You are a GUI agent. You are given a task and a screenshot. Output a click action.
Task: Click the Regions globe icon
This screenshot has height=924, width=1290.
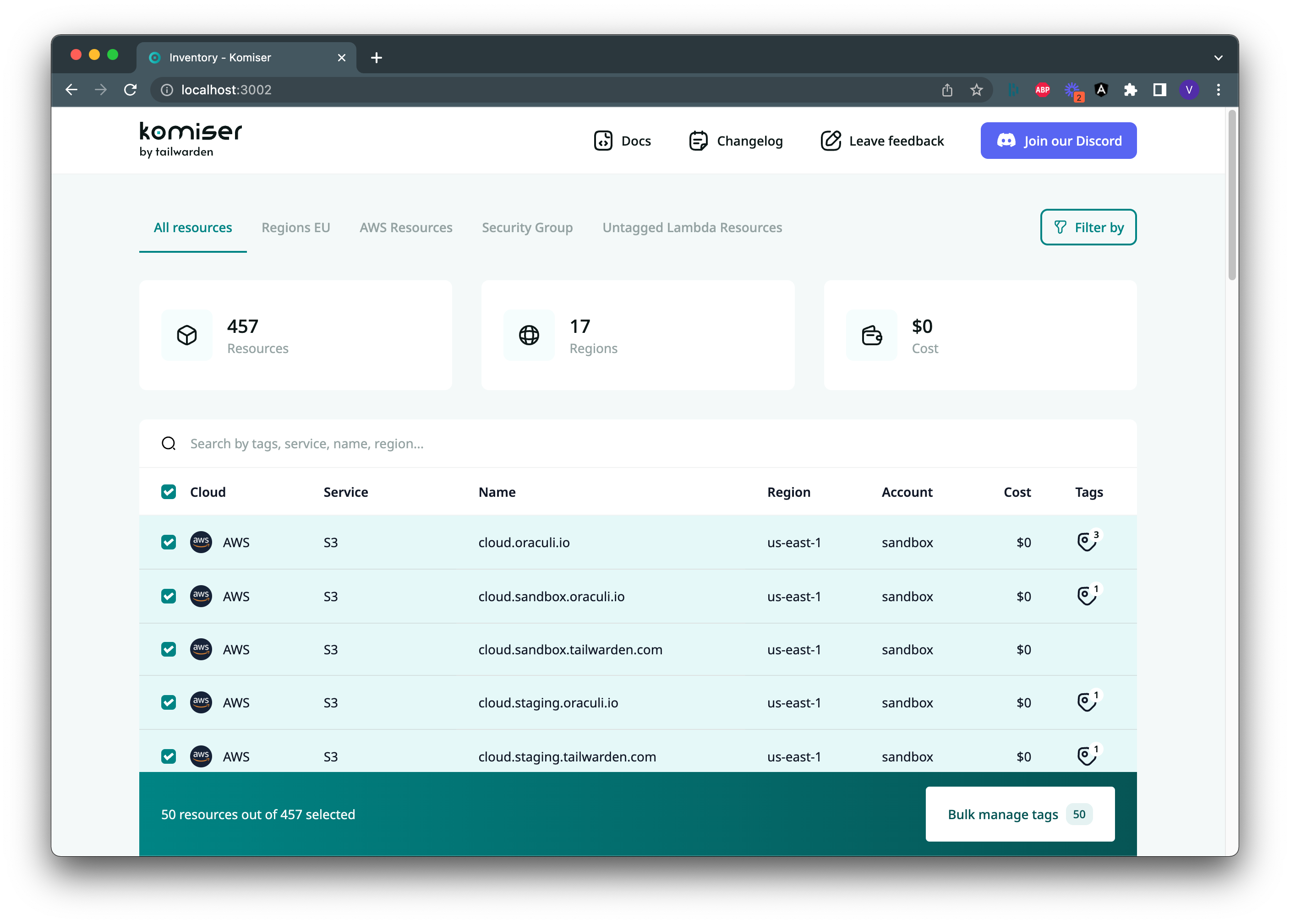pyautogui.click(x=529, y=335)
